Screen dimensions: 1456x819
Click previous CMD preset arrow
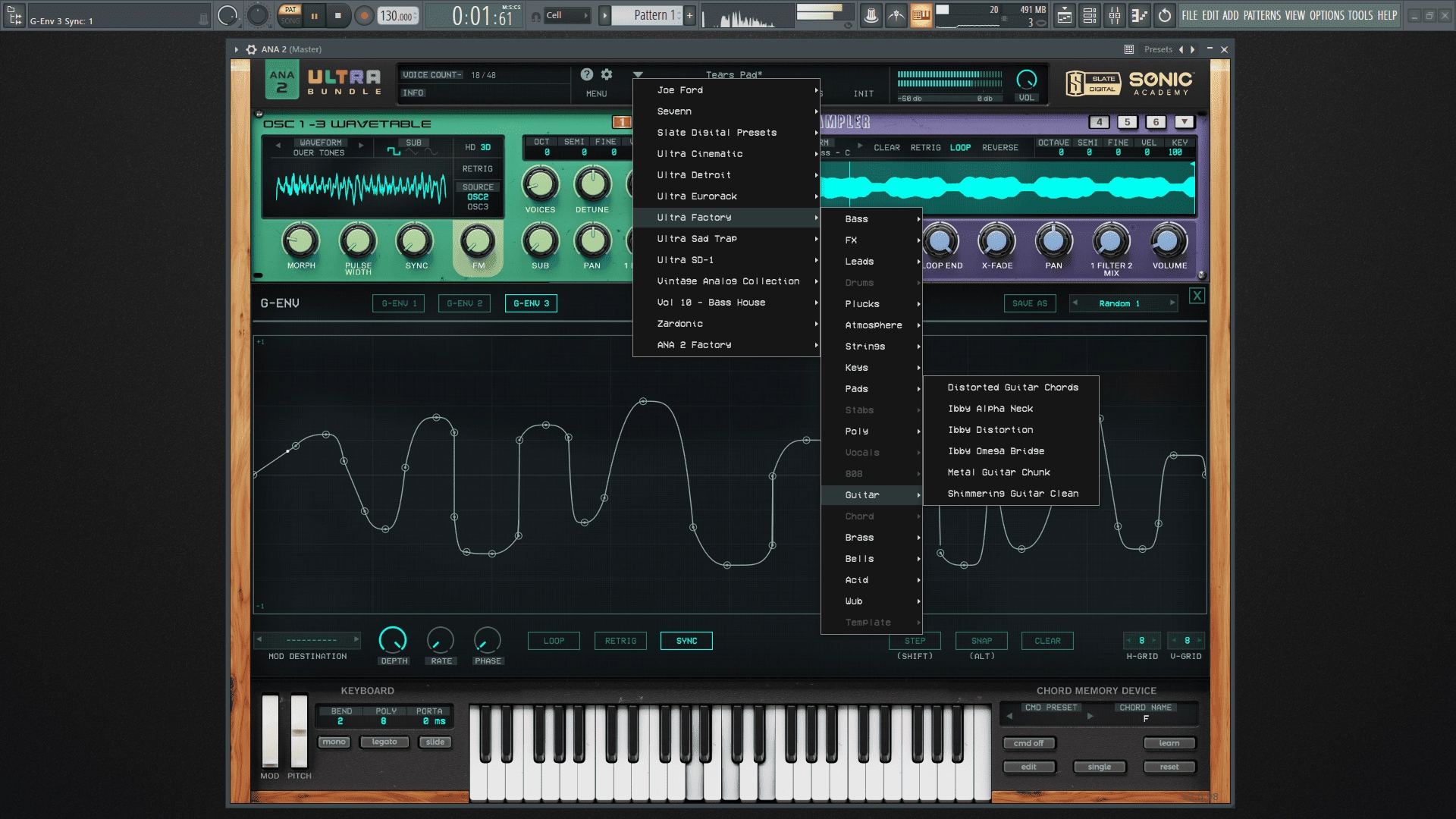(1009, 716)
